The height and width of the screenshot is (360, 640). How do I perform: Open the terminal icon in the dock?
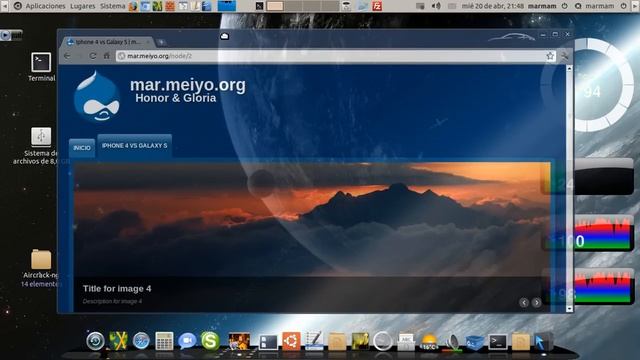(x=498, y=342)
